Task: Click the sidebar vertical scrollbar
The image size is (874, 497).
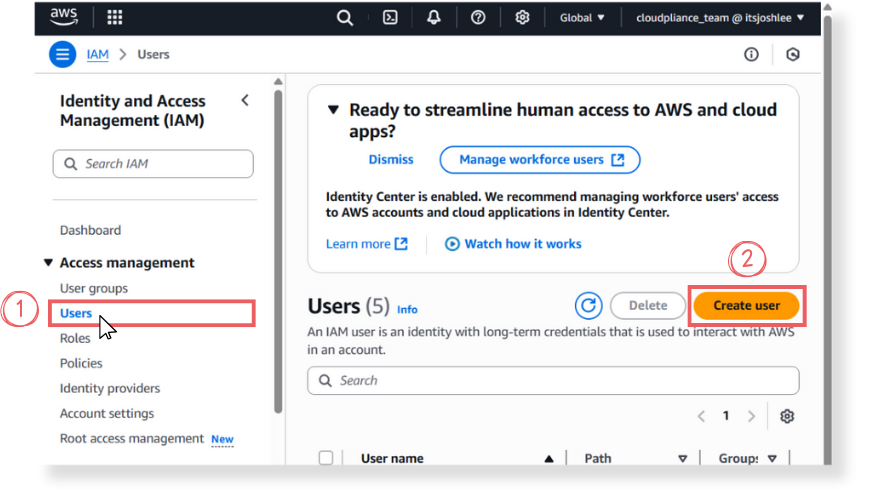Action: (x=278, y=251)
